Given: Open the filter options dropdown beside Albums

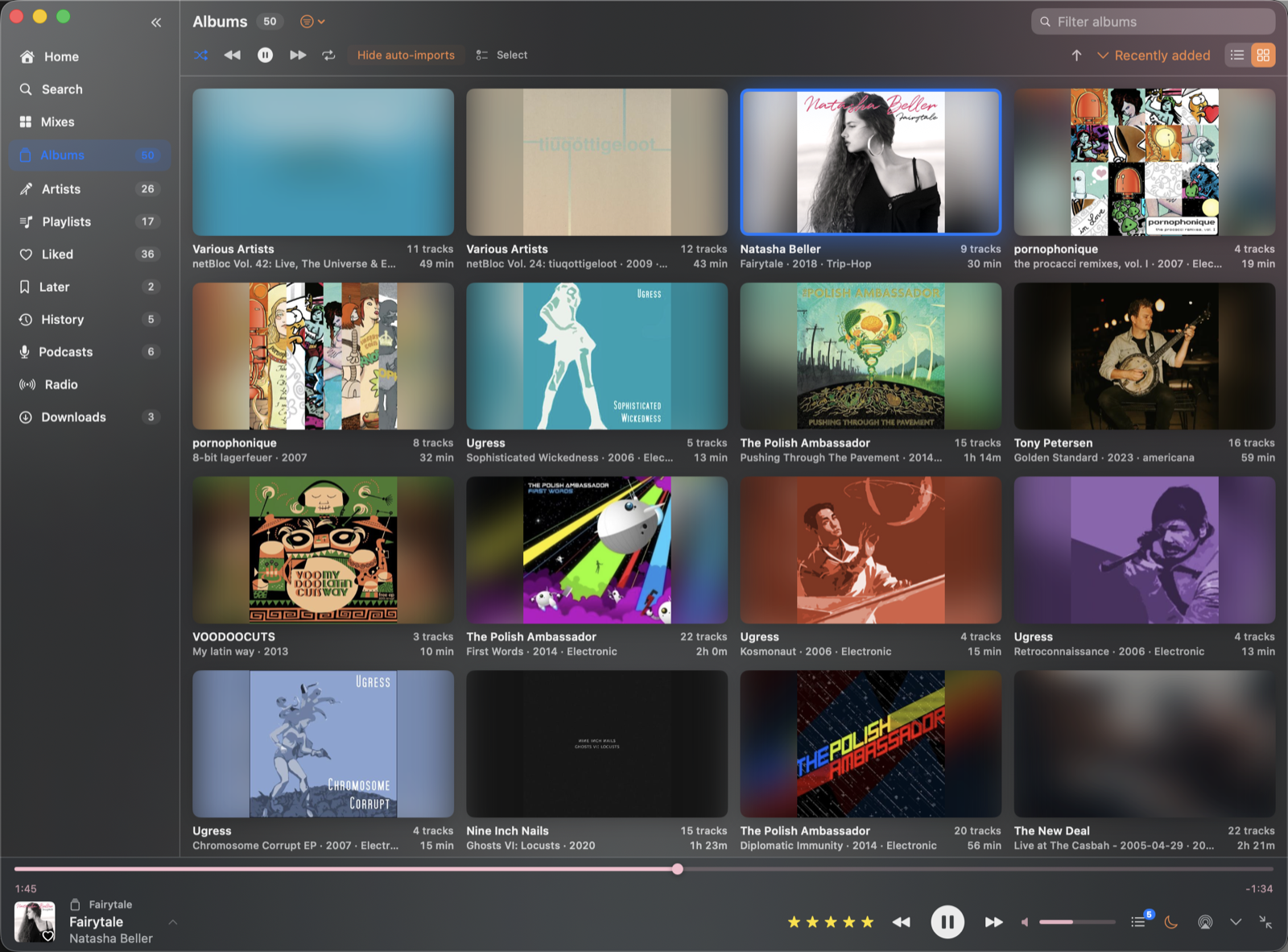Looking at the screenshot, I should pos(312,22).
